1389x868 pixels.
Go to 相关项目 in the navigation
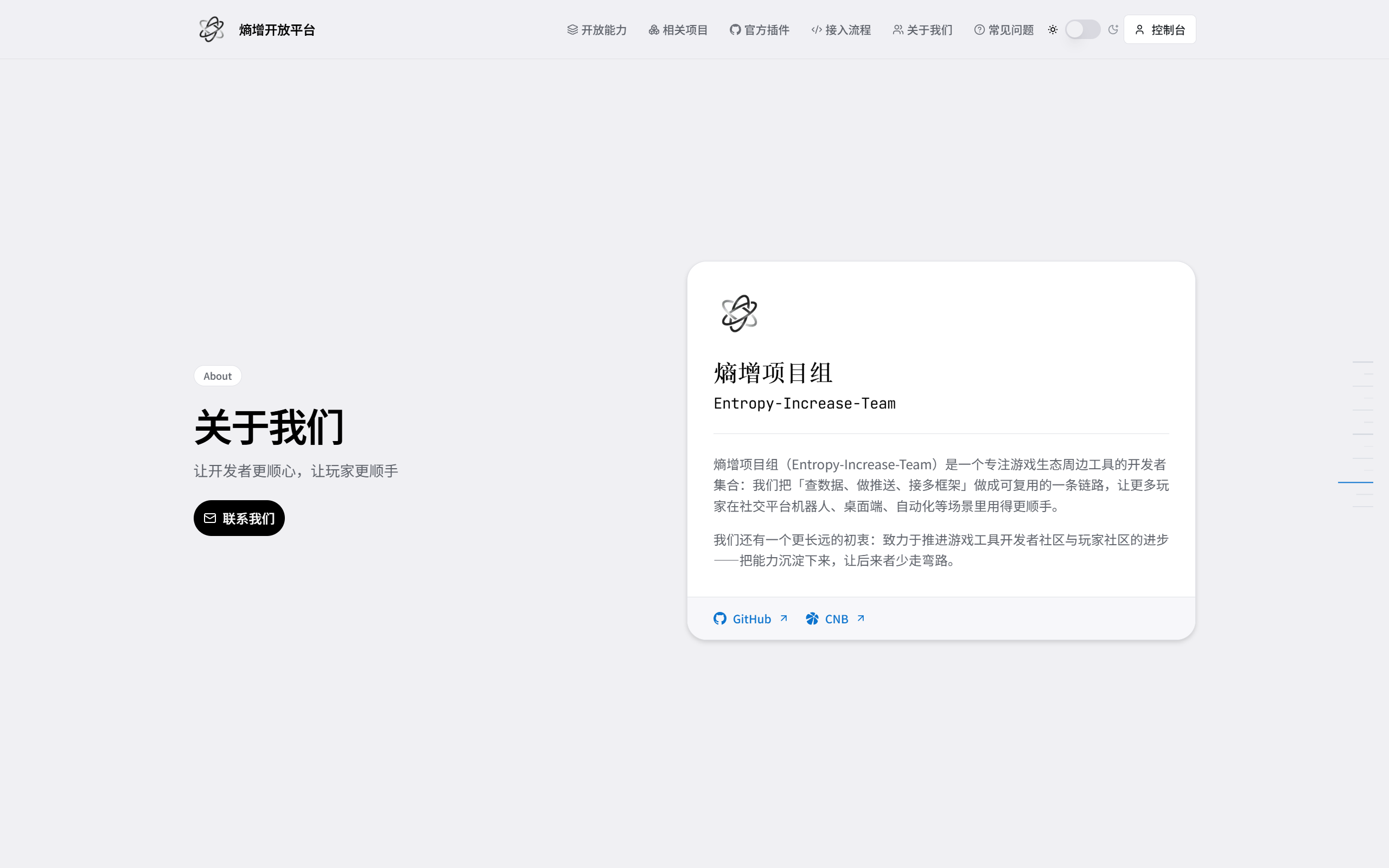pyautogui.click(x=678, y=30)
